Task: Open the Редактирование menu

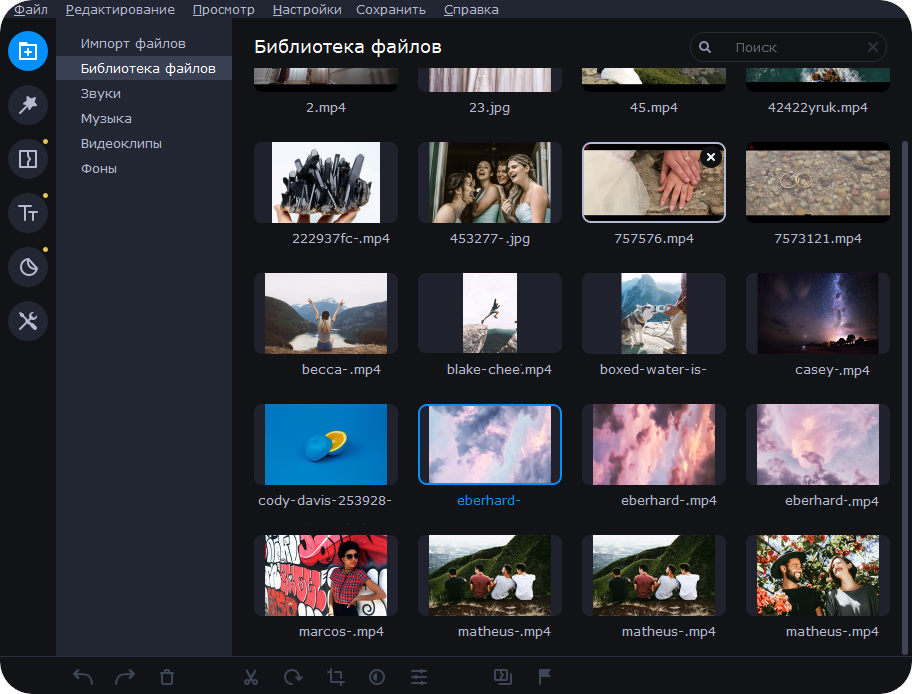Action: (x=120, y=10)
